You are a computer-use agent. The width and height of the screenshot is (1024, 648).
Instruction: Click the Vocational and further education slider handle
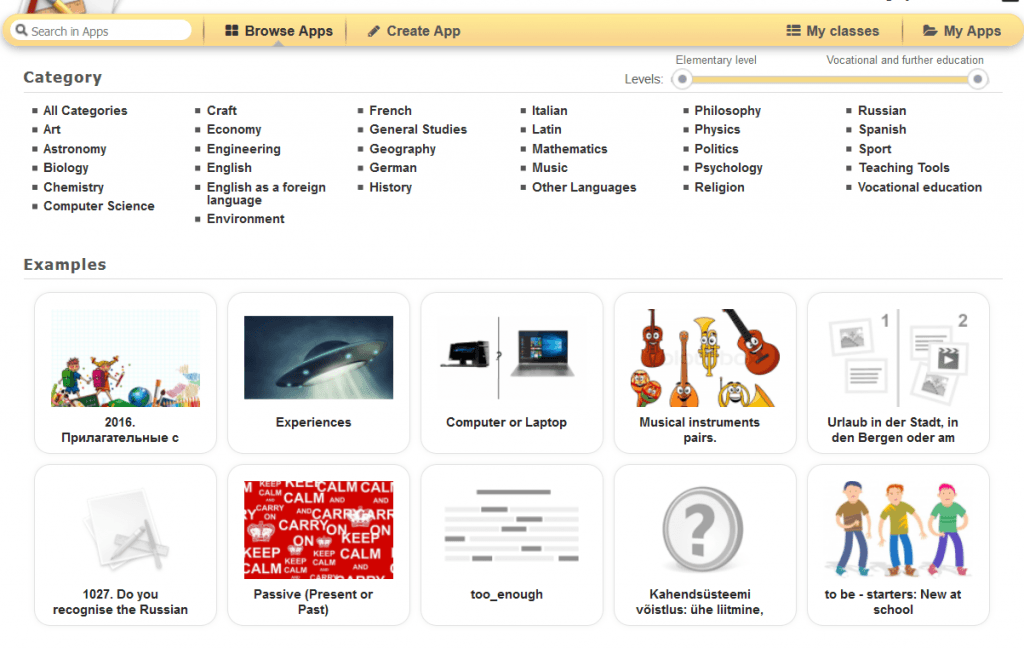[x=977, y=79]
